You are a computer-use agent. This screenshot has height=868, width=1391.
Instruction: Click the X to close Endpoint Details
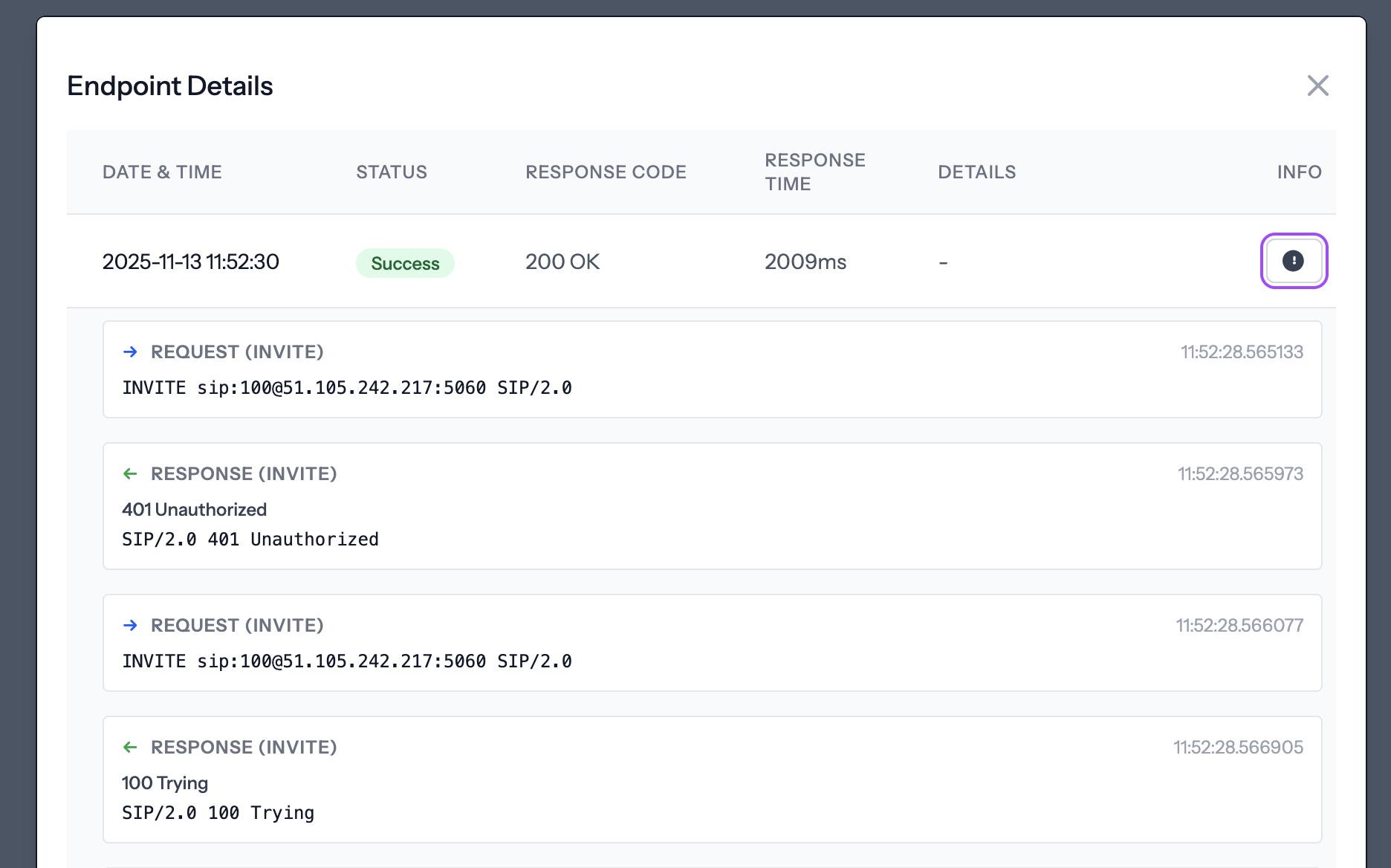pyautogui.click(x=1317, y=85)
